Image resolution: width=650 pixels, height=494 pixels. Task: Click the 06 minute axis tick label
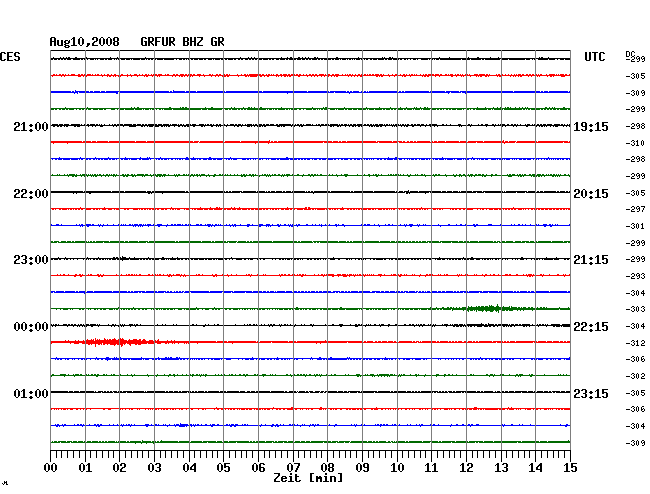click(x=258, y=467)
